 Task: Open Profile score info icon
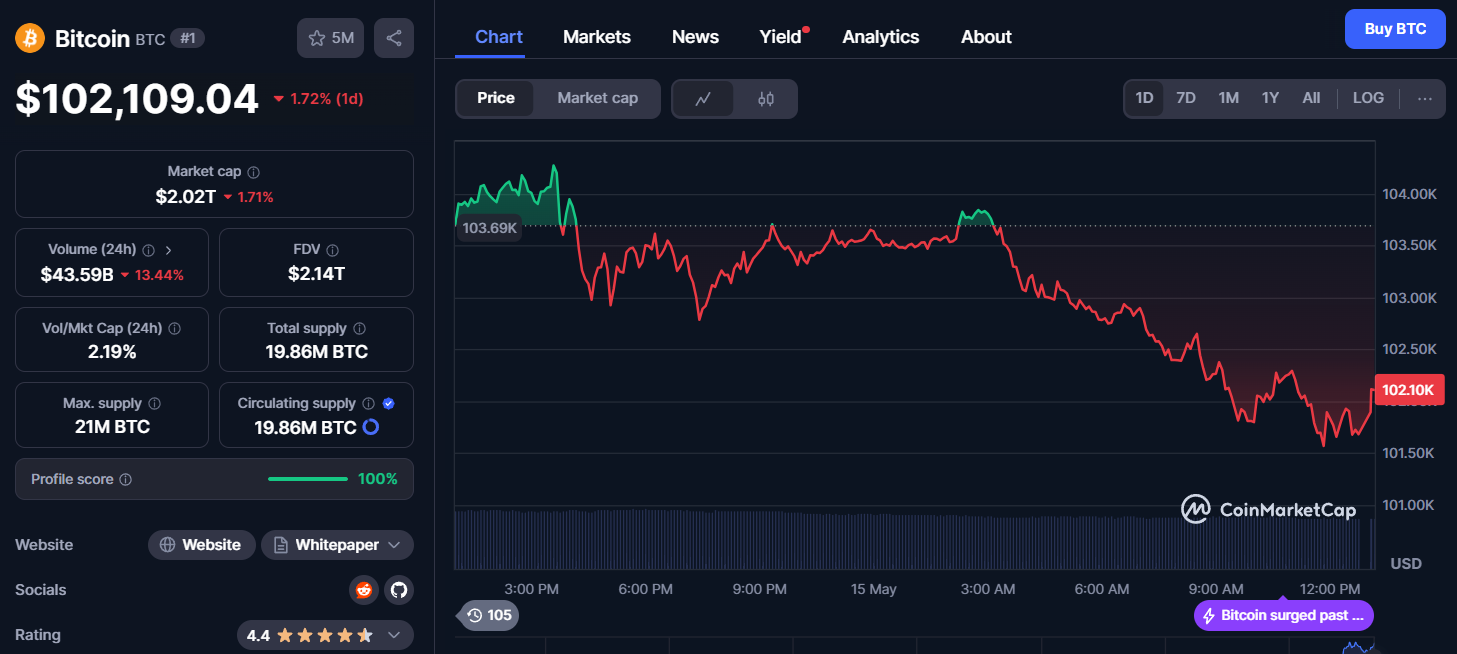pyautogui.click(x=125, y=479)
